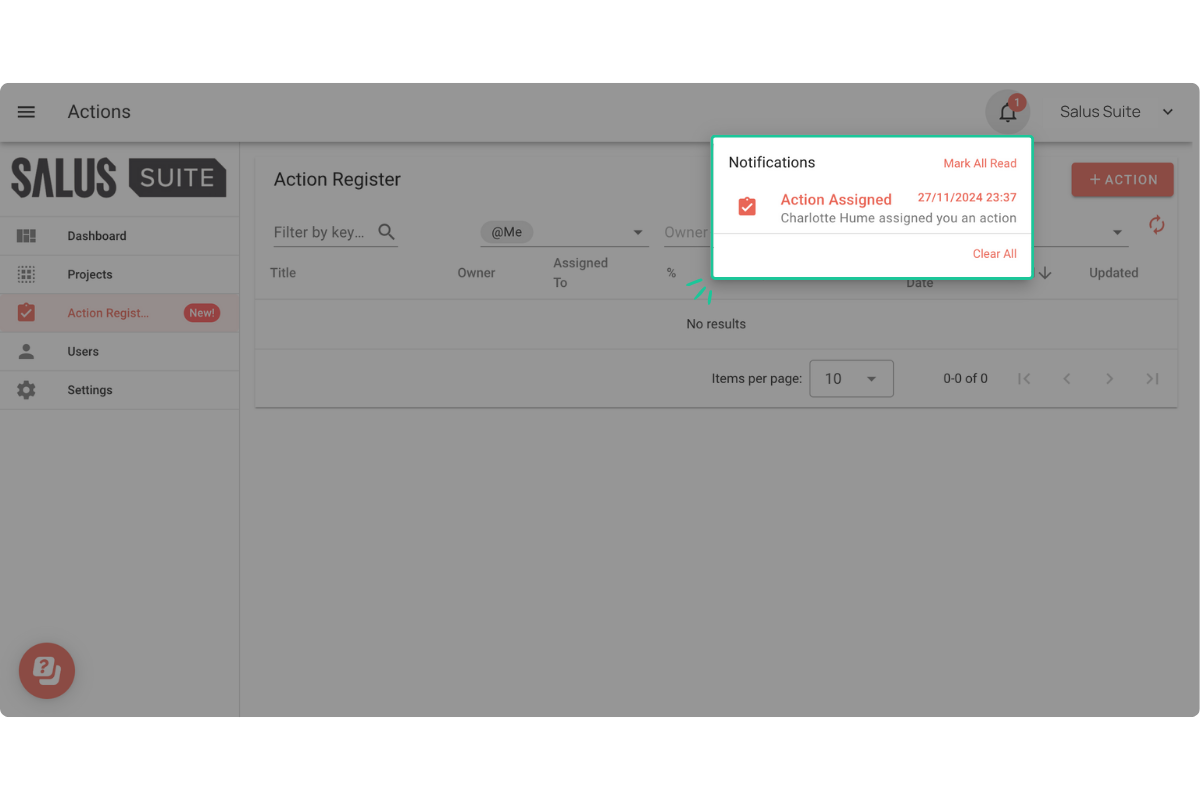Click the search magnifier icon

click(386, 232)
